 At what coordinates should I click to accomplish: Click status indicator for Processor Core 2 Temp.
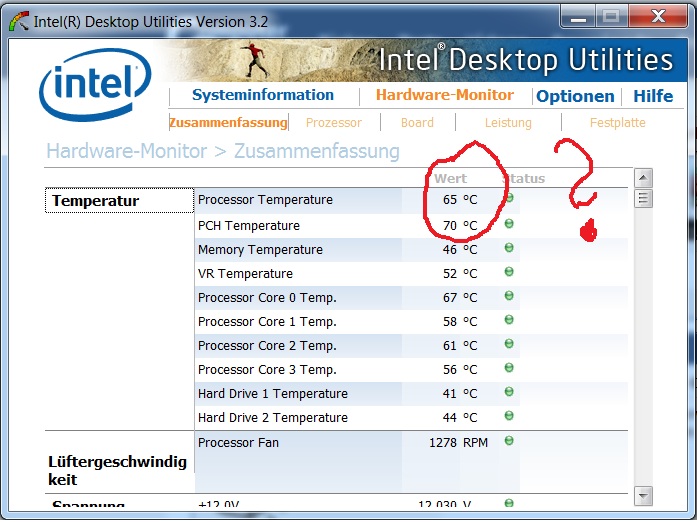coord(509,344)
